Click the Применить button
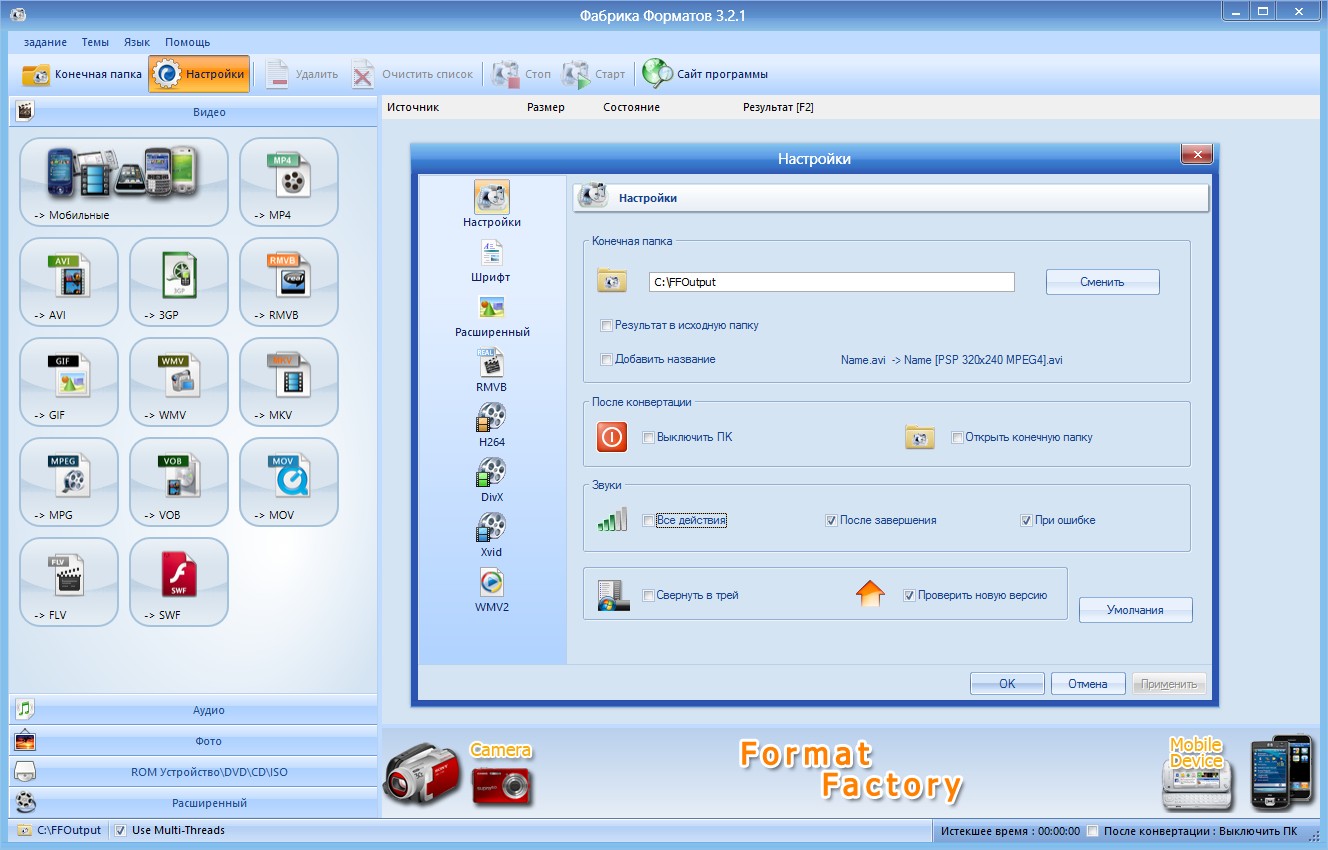Image resolution: width=1328 pixels, height=850 pixels. coord(1169,684)
